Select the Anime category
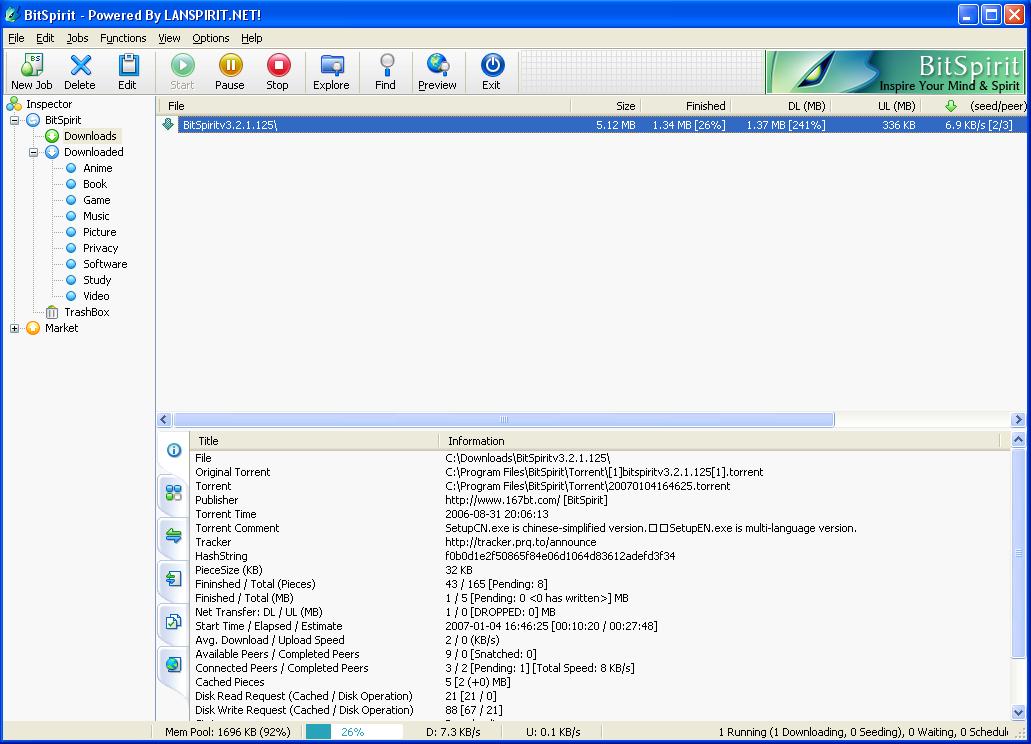 click(97, 168)
